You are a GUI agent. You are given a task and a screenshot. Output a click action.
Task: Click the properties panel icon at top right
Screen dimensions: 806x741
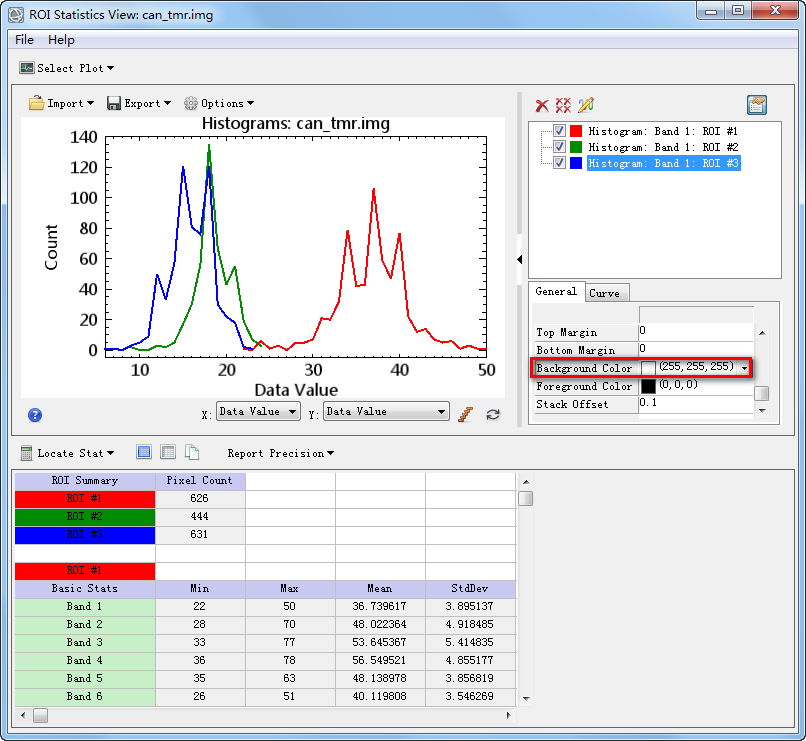point(757,105)
